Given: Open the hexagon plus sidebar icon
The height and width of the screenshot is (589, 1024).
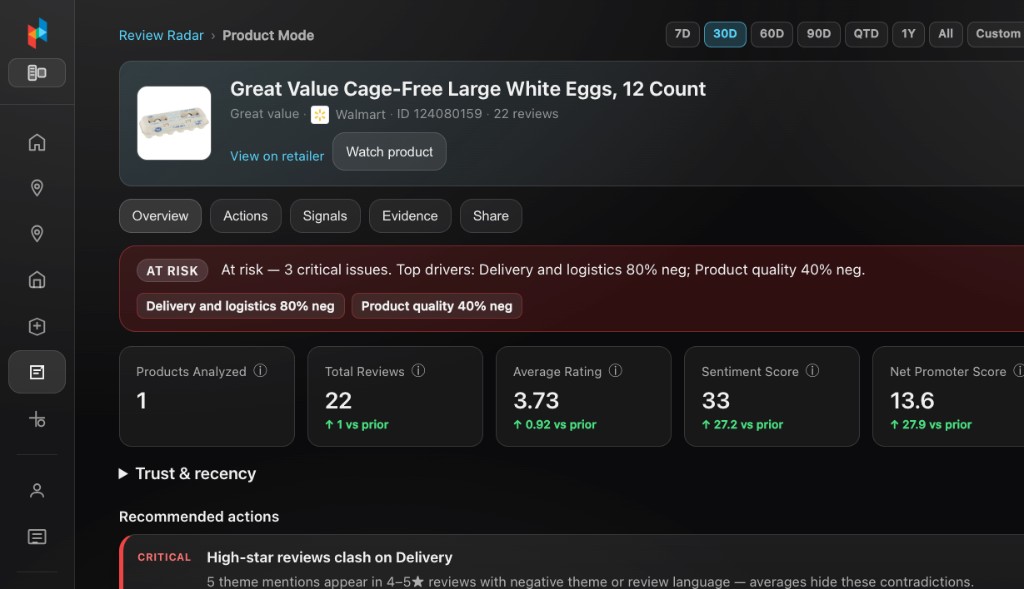Looking at the screenshot, I should coord(37,326).
